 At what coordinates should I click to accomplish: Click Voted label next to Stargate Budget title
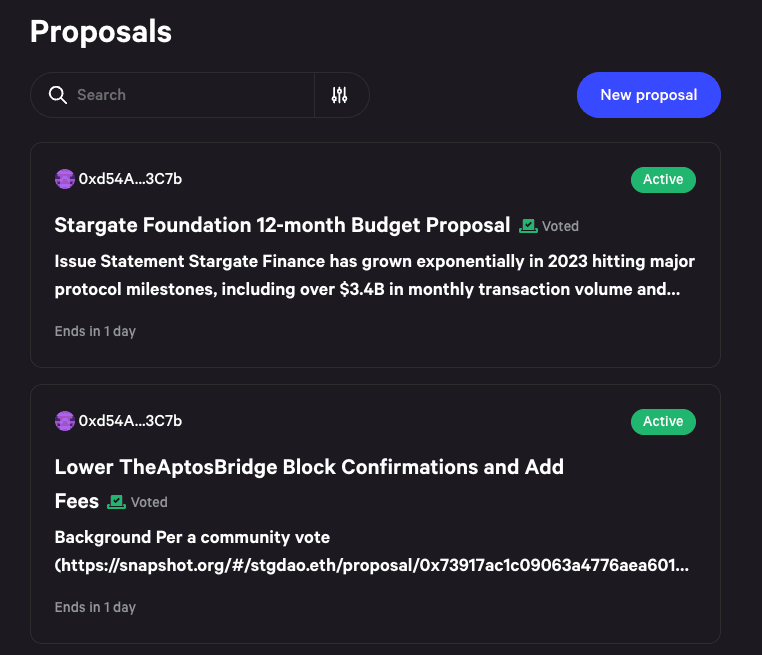coord(560,226)
